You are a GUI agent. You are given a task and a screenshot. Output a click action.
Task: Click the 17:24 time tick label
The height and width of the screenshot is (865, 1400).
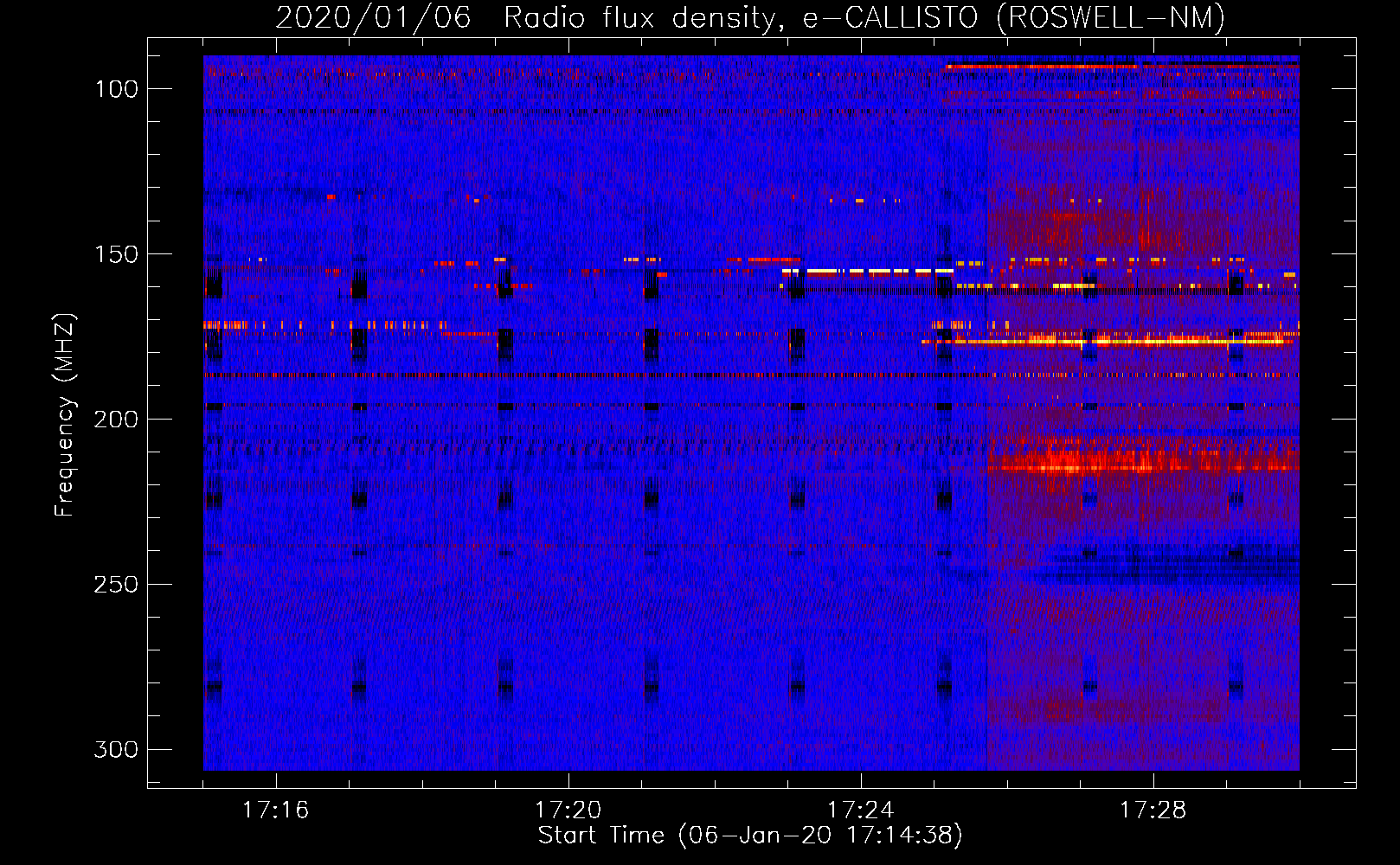tap(860, 810)
